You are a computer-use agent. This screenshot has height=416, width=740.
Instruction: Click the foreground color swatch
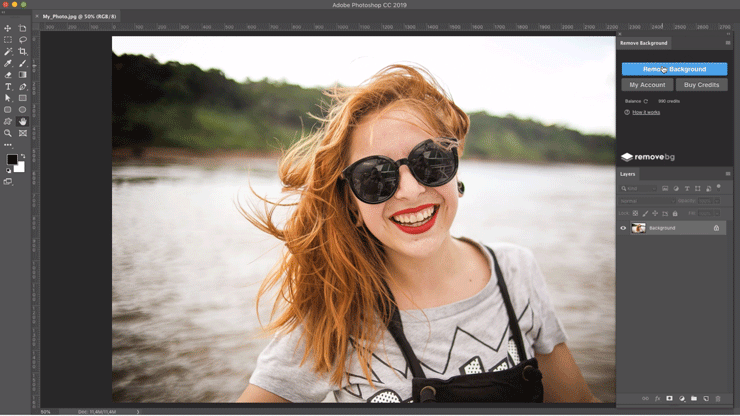coord(12,160)
